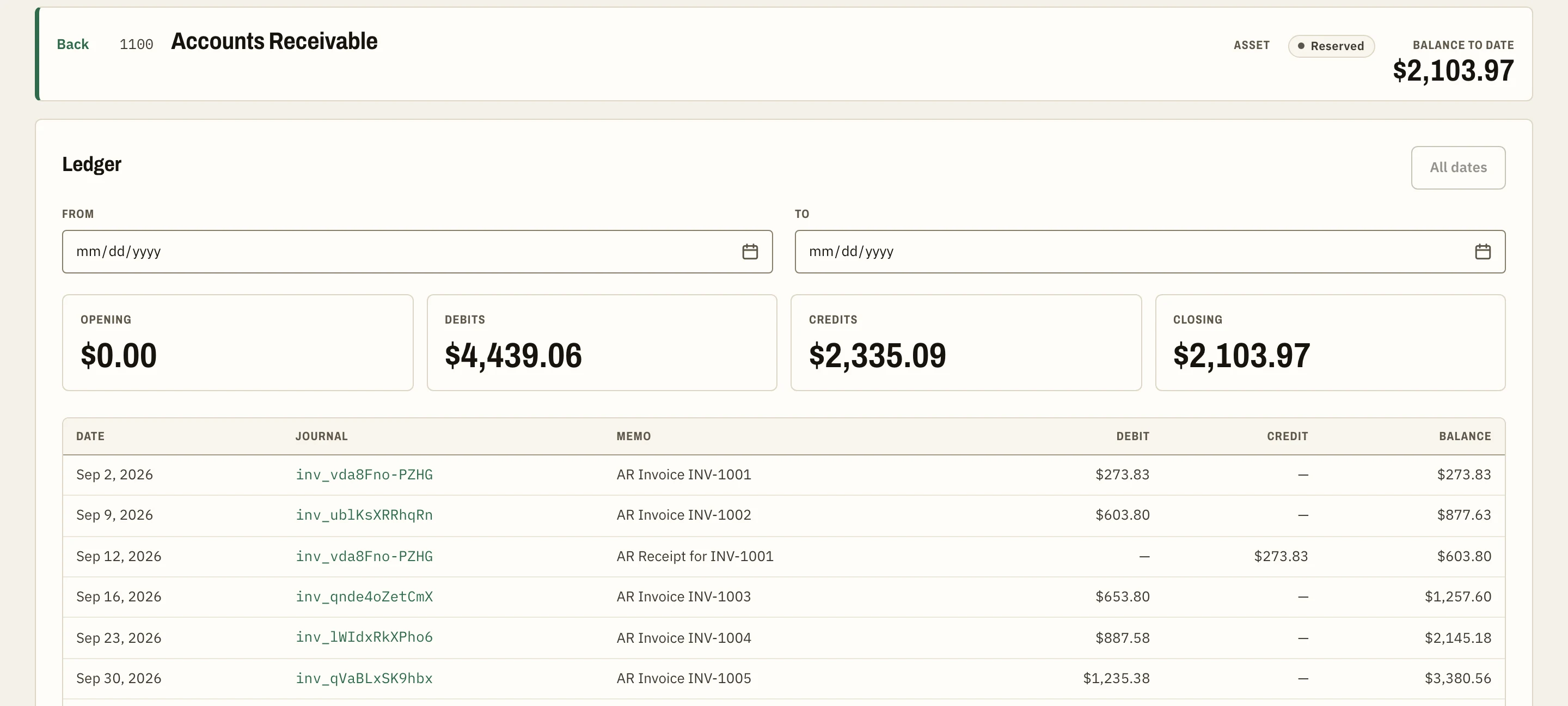This screenshot has height=706, width=1568.
Task: Click the JOURNAL column header
Action: tap(321, 436)
